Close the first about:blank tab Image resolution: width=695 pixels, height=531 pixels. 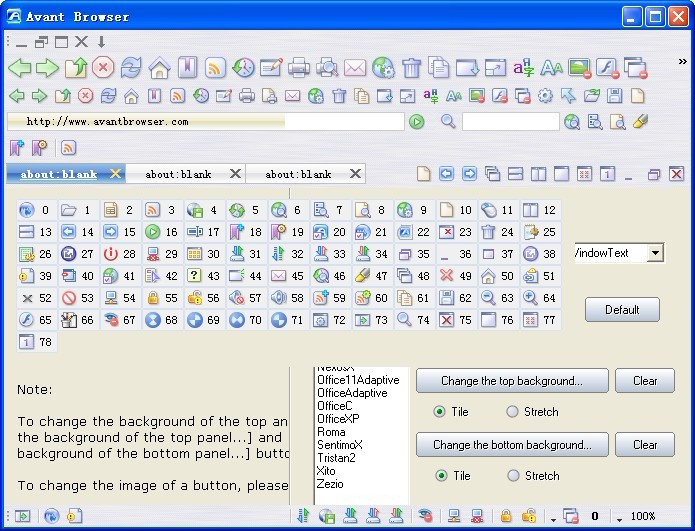click(x=115, y=174)
